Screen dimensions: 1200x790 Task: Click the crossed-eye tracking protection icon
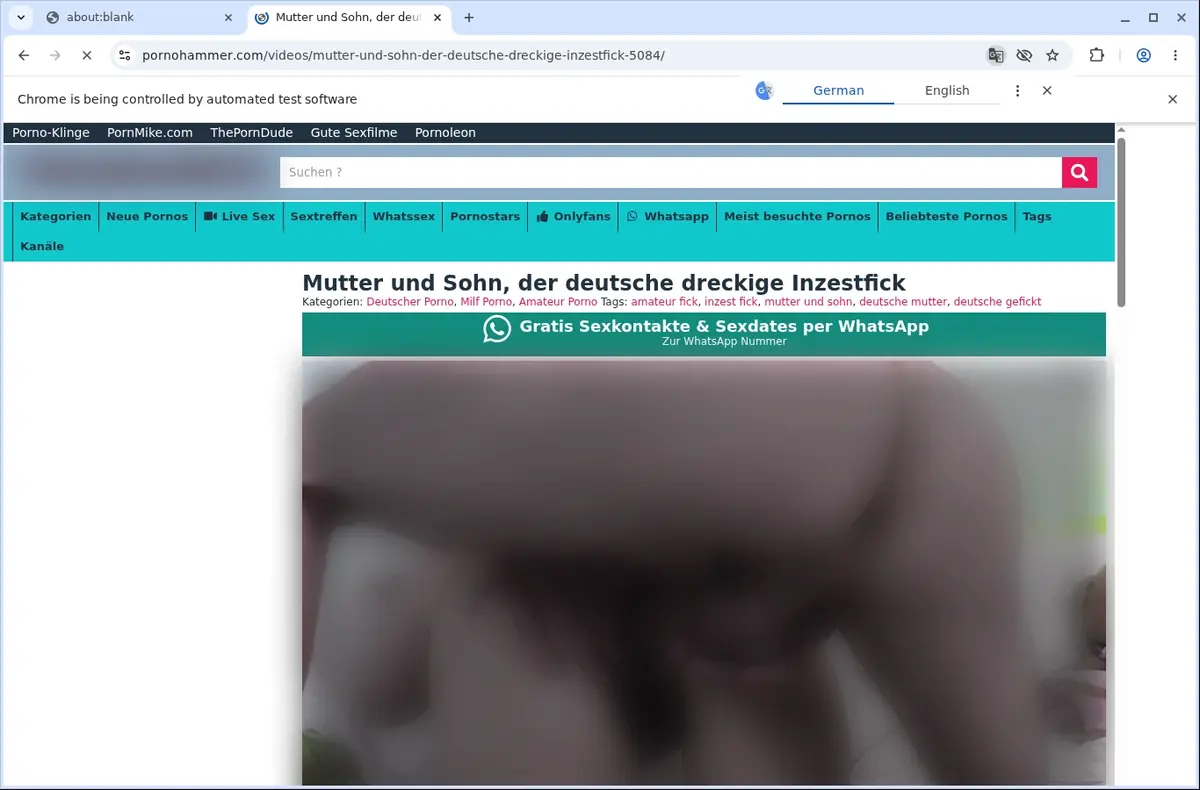[1024, 56]
